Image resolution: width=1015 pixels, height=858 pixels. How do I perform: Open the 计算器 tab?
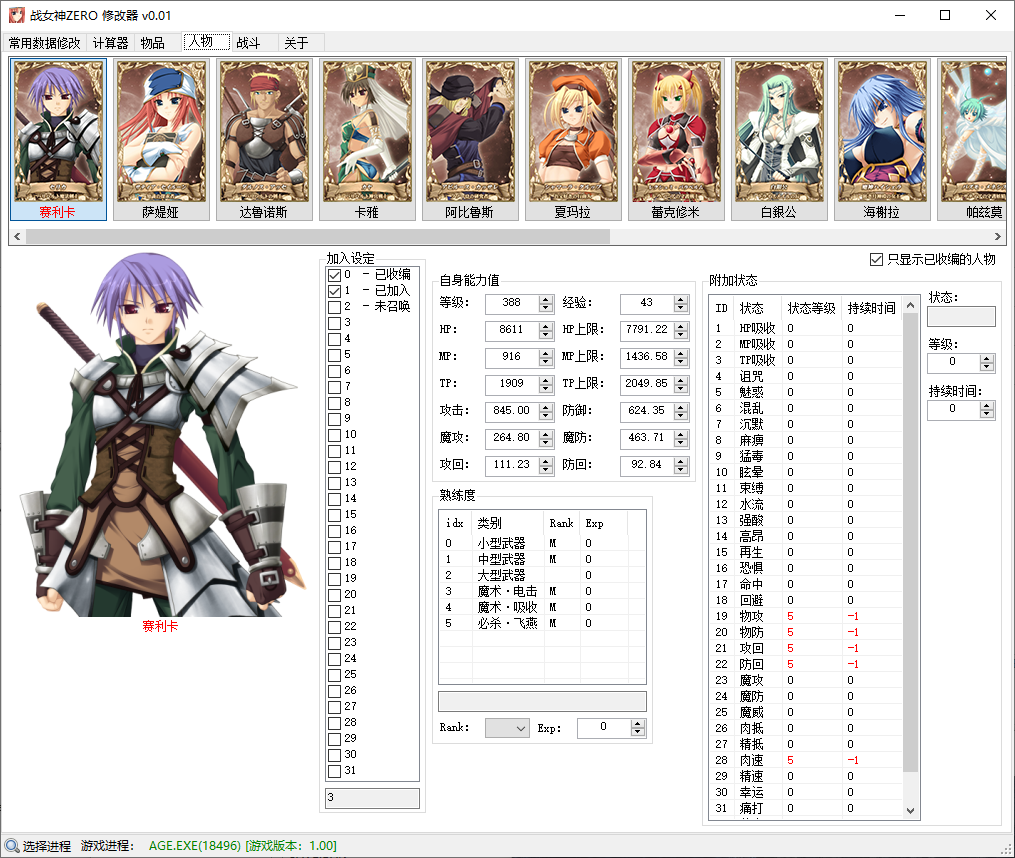pyautogui.click(x=111, y=43)
